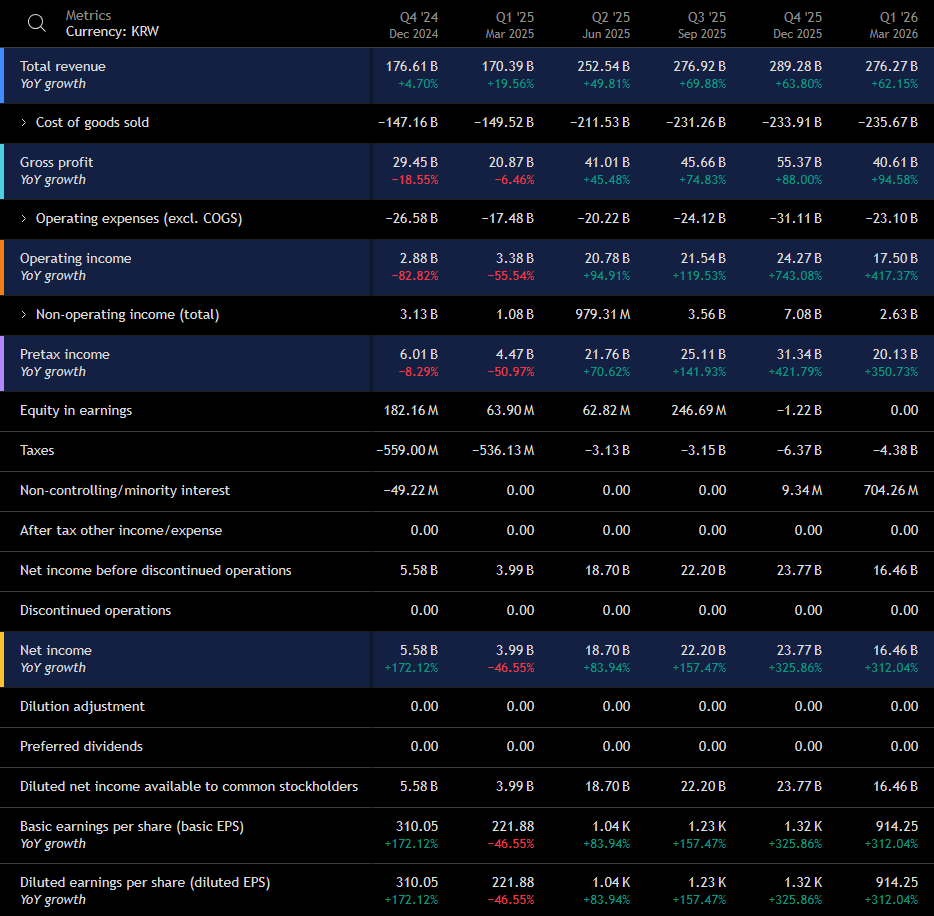
Task: Select the Q1 '25 Mar 2025 column header
Action: [509, 25]
